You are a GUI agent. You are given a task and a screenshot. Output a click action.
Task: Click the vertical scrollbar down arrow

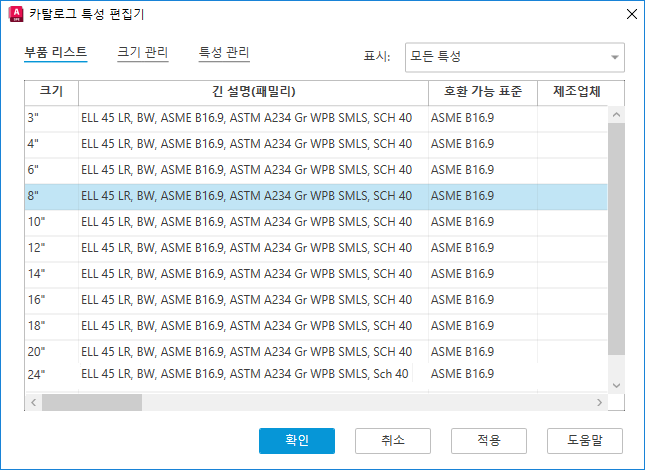(x=616, y=385)
